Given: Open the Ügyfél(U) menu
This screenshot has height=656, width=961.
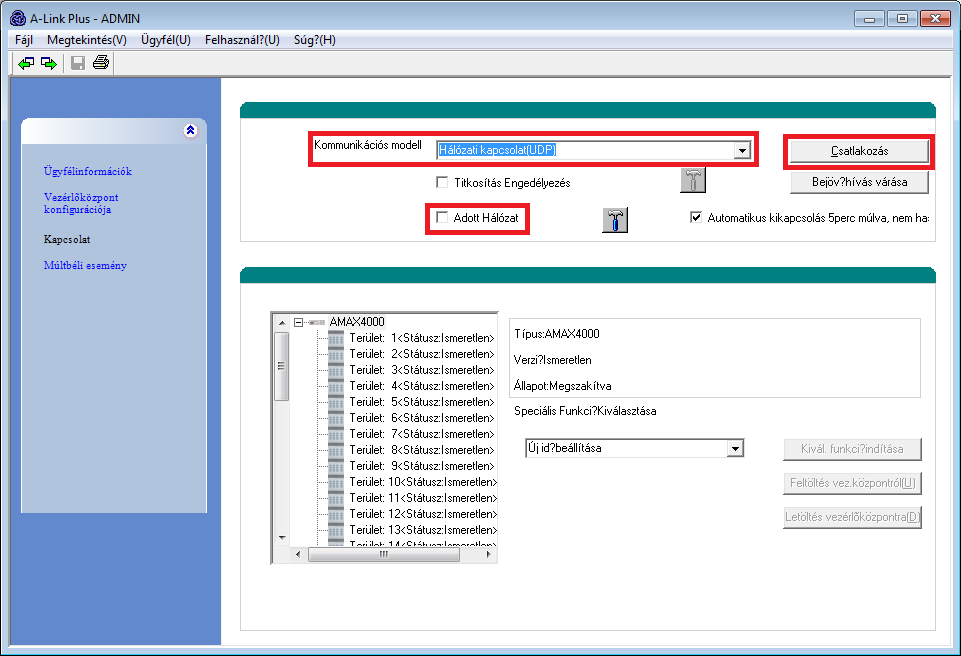Looking at the screenshot, I should tap(166, 40).
